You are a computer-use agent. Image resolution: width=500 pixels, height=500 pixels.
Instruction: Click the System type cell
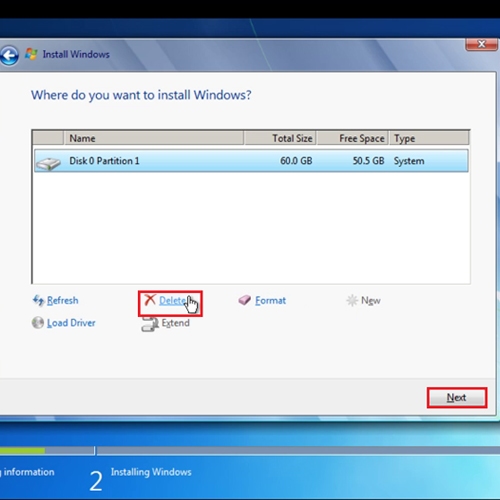[409, 161]
